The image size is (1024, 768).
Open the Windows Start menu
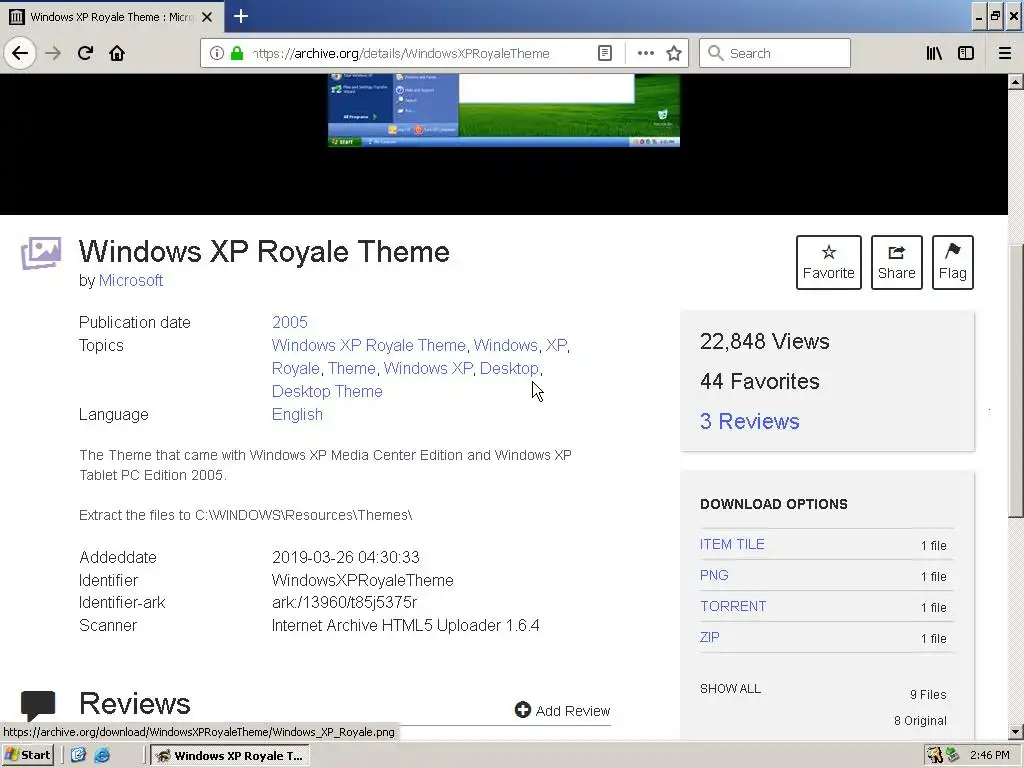click(27, 755)
